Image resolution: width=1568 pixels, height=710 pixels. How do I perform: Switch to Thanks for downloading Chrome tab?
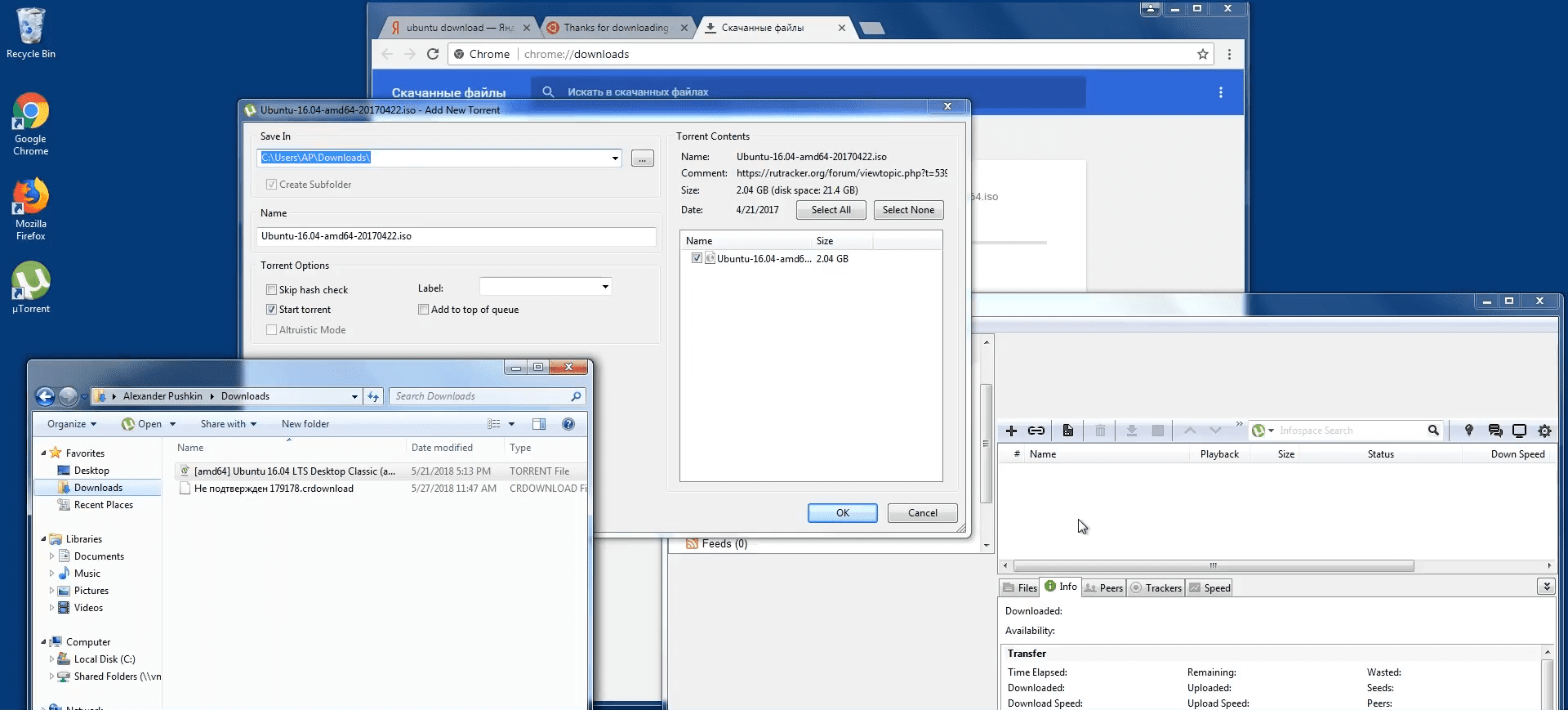[618, 28]
